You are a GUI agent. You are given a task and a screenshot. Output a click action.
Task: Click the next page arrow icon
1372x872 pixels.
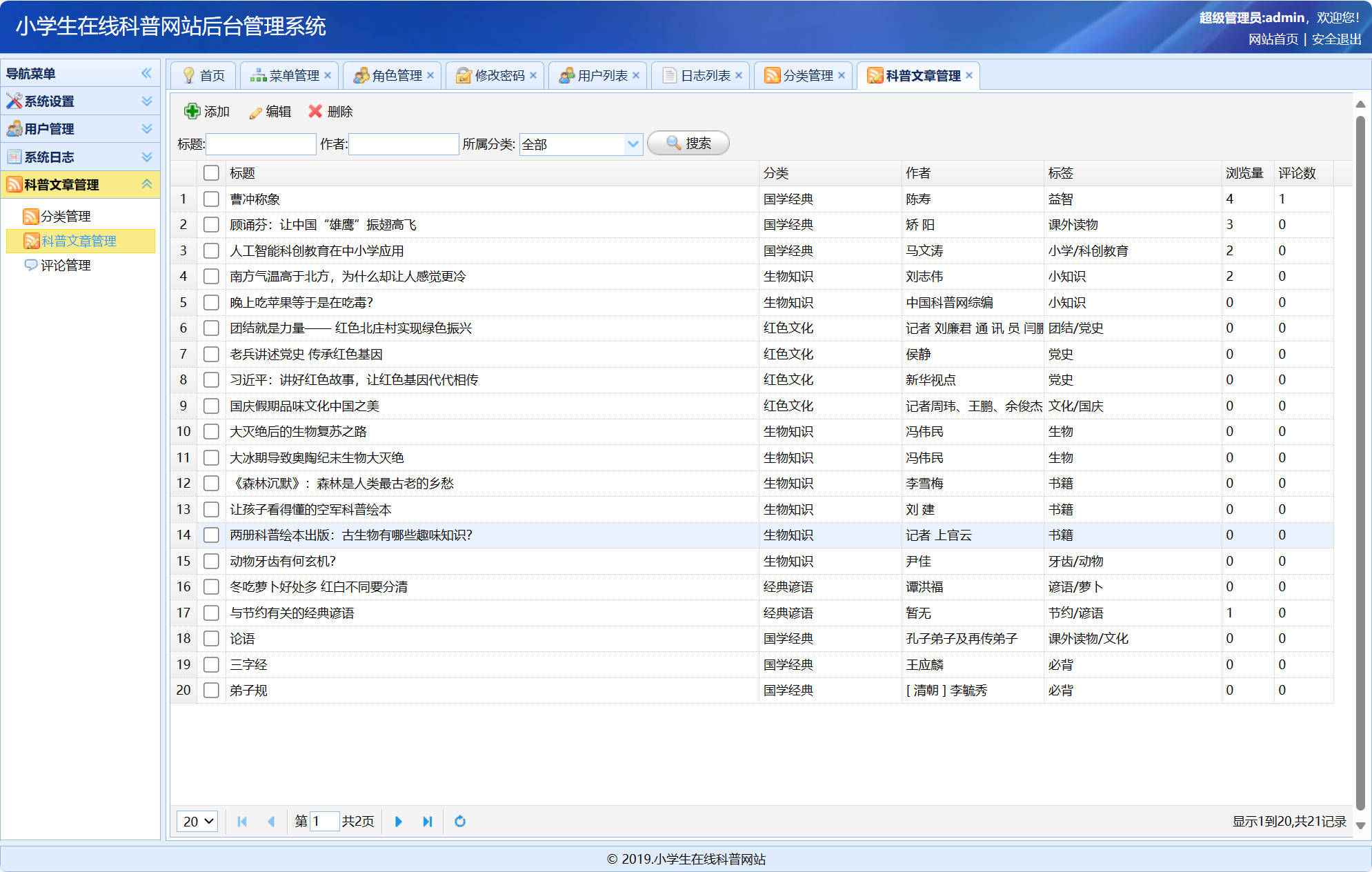(x=399, y=821)
